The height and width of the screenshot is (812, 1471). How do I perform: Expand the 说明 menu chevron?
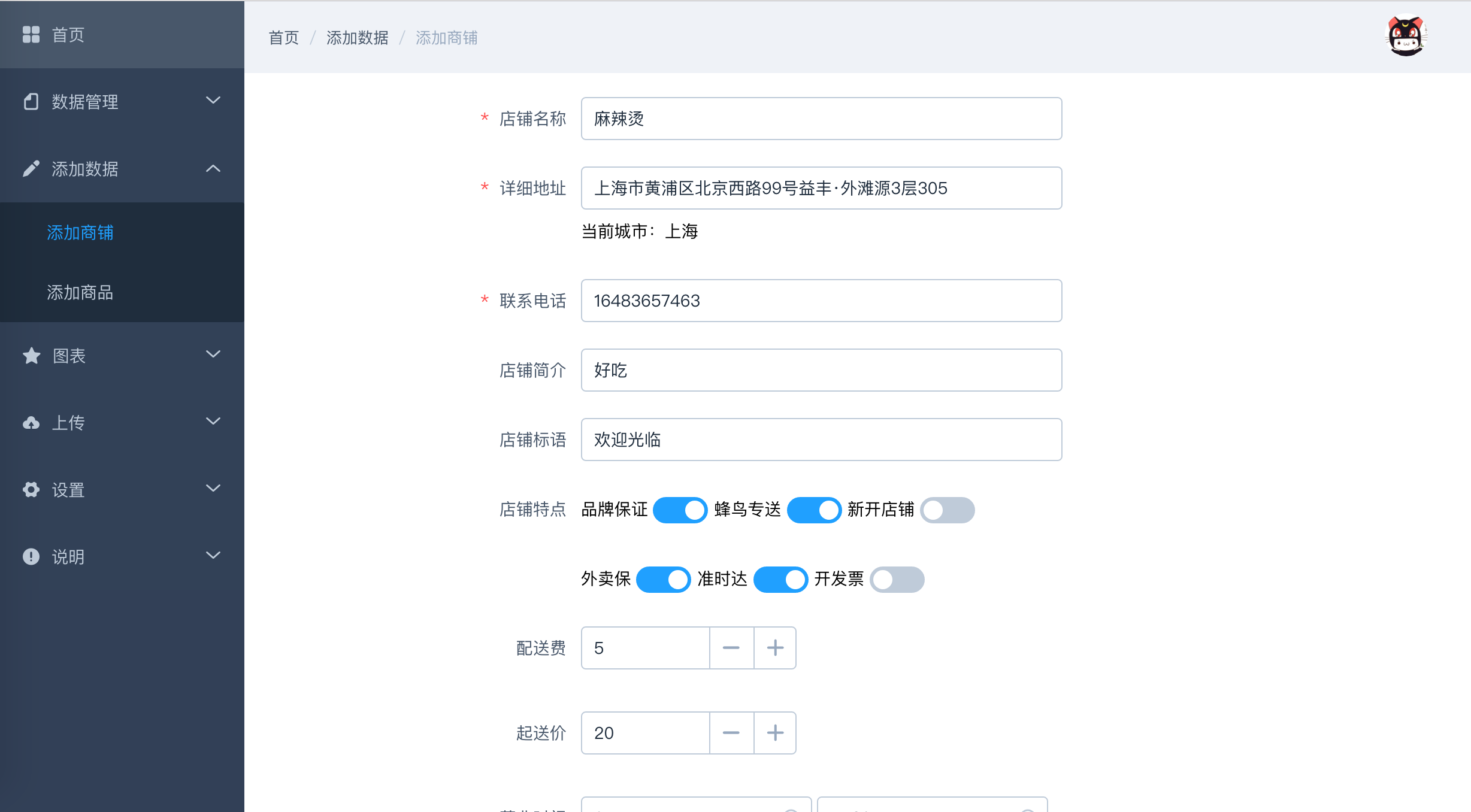click(x=213, y=556)
